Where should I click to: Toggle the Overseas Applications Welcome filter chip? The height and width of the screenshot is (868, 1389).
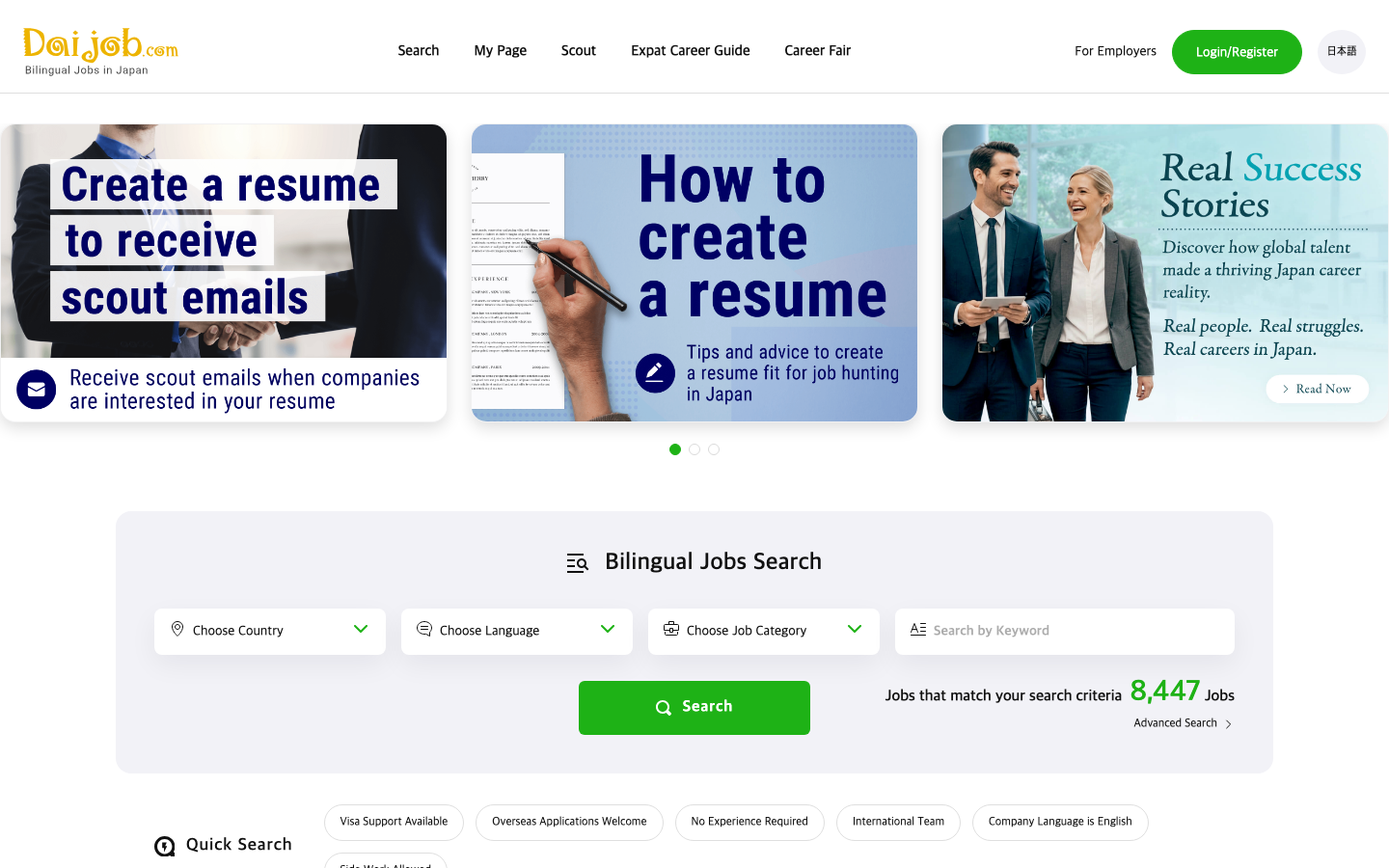point(569,823)
